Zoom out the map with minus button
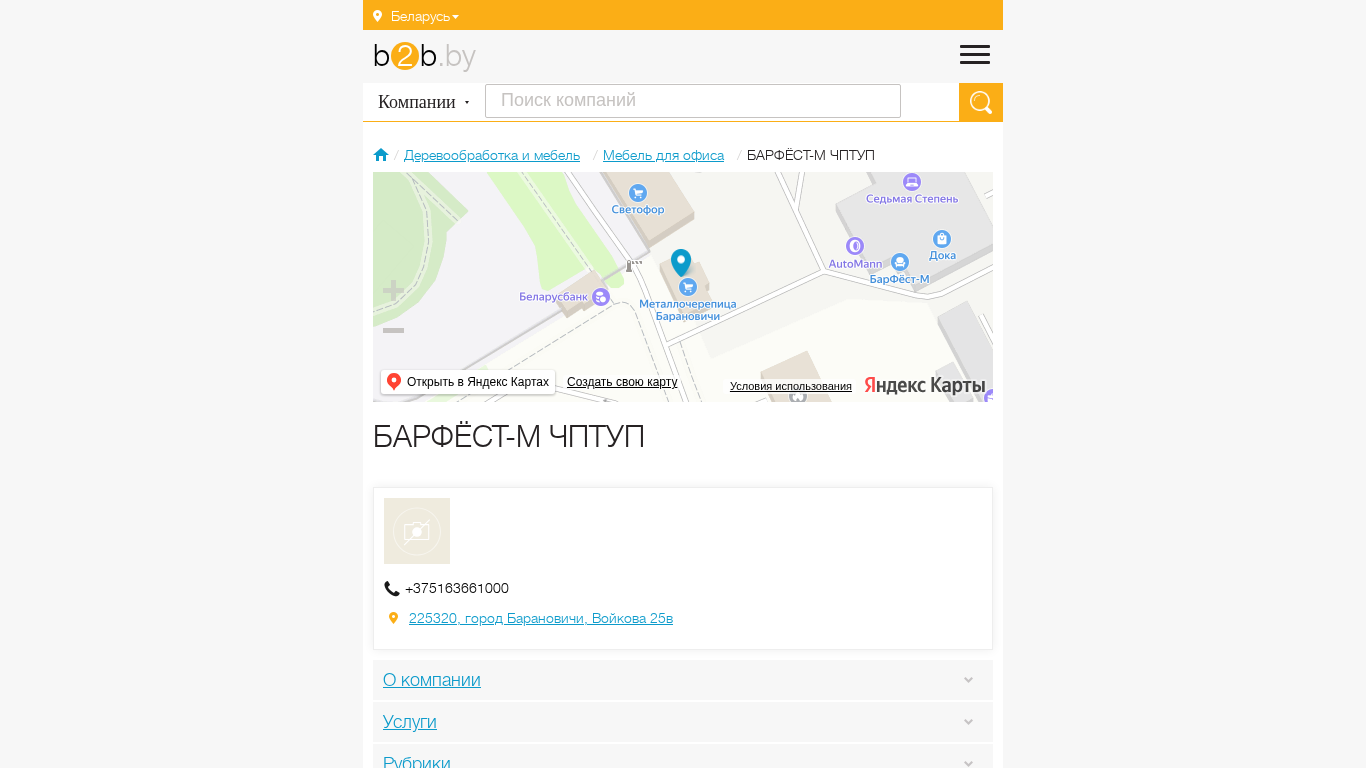Image resolution: width=1366 pixels, height=768 pixels. tap(393, 330)
